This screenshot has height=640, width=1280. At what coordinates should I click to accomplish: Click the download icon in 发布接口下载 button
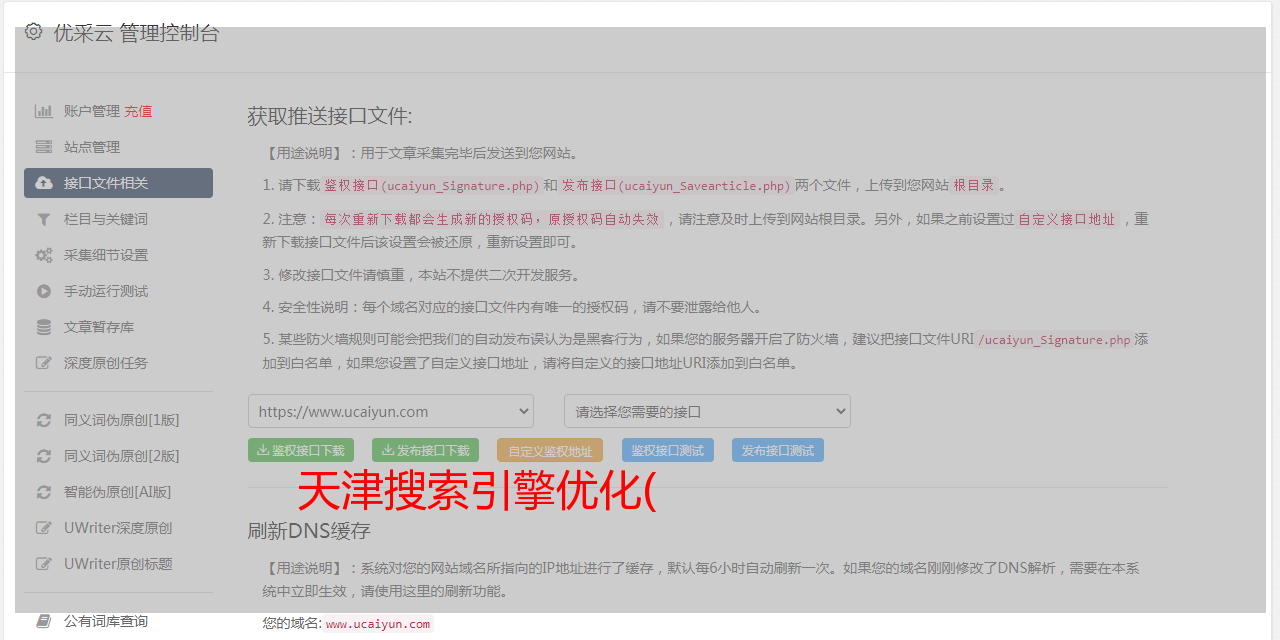click(x=388, y=450)
